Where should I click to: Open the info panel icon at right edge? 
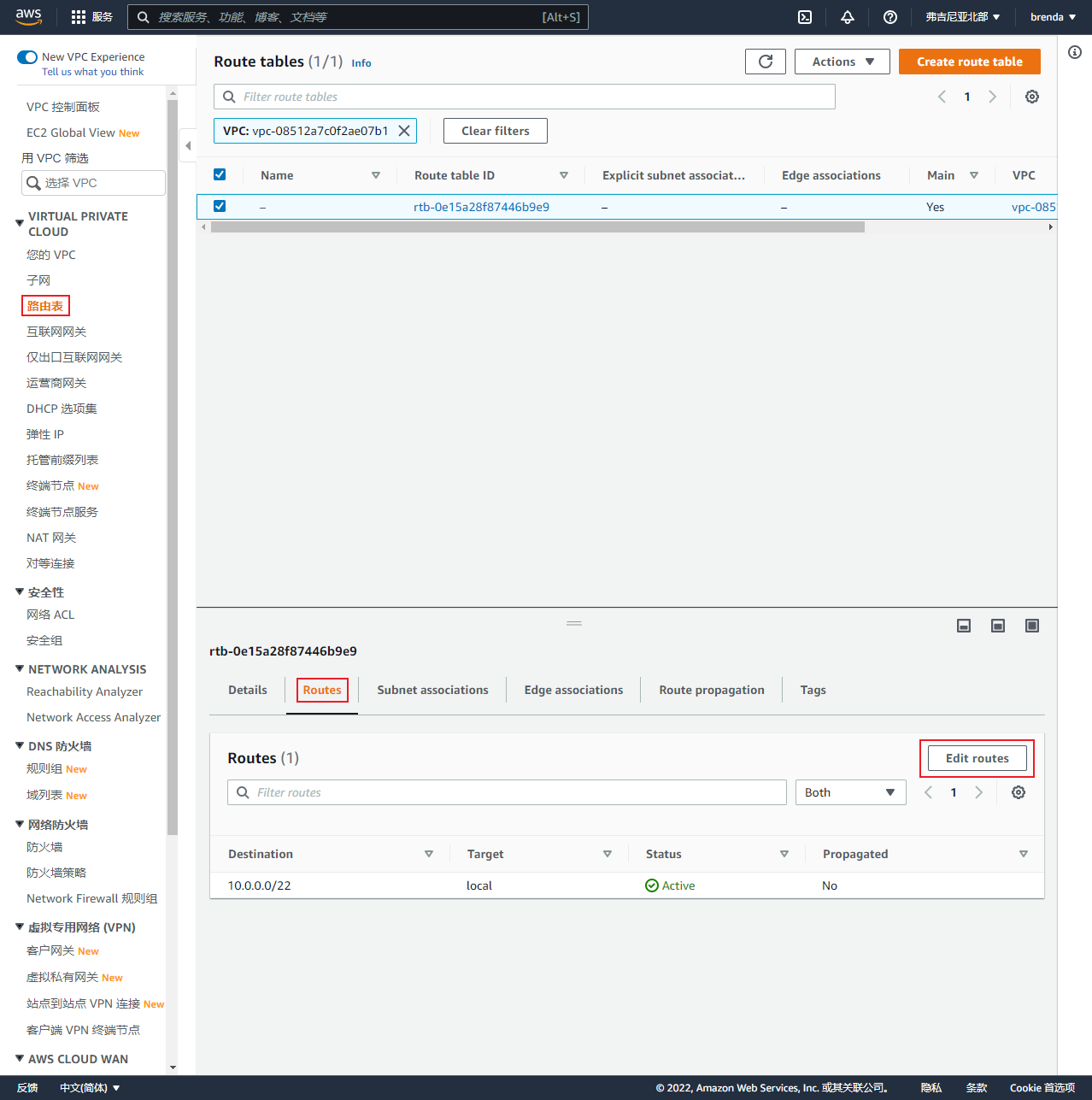1075,52
